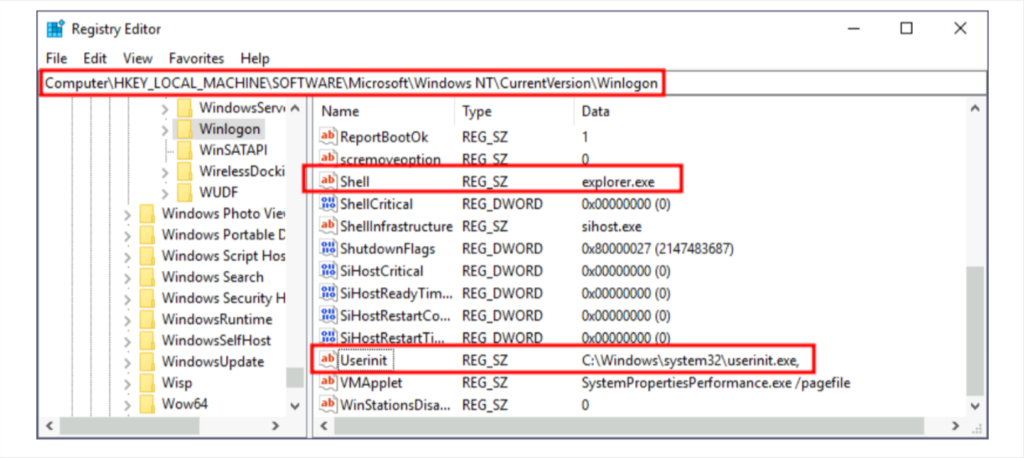Click the binary icon beside ShellCritical value

click(328, 203)
